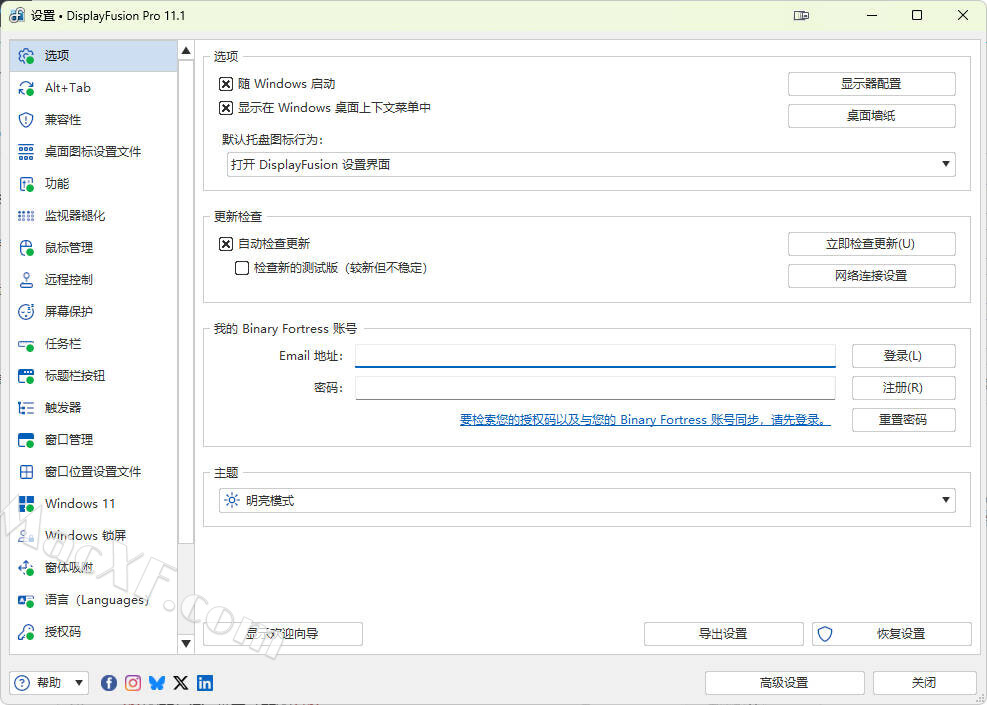The image size is (987, 705).
Task: Click the 立即检查更新(U) button
Action: 871,244
